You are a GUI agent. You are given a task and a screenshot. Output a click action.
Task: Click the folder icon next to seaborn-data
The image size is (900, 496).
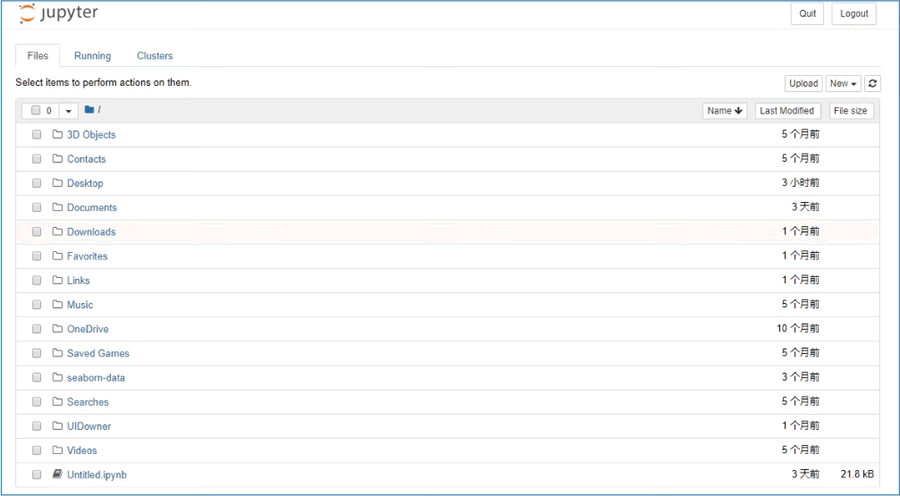point(57,377)
